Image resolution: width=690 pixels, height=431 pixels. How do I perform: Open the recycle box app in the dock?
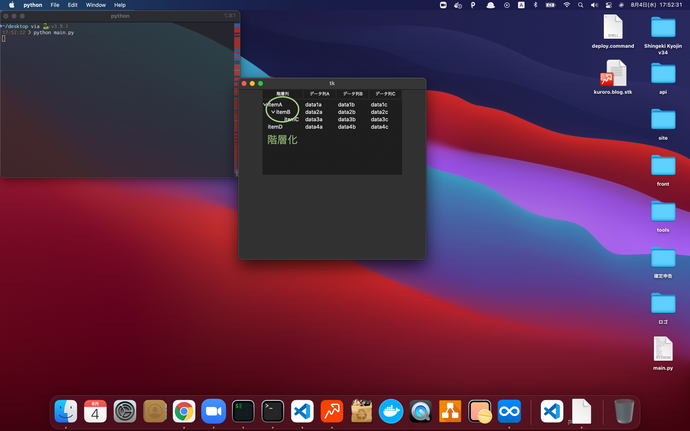(361, 411)
